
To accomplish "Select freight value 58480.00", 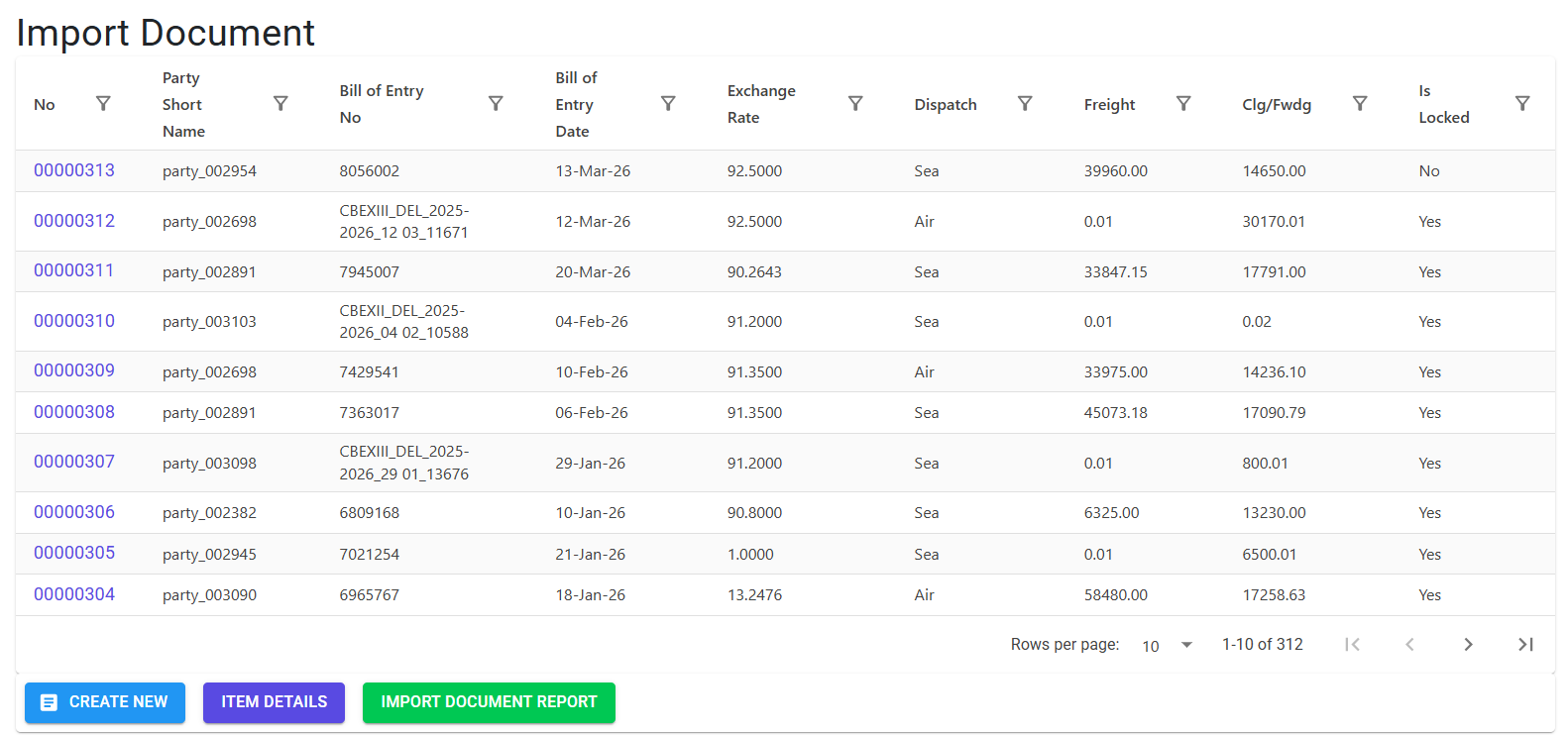I will tap(1116, 595).
